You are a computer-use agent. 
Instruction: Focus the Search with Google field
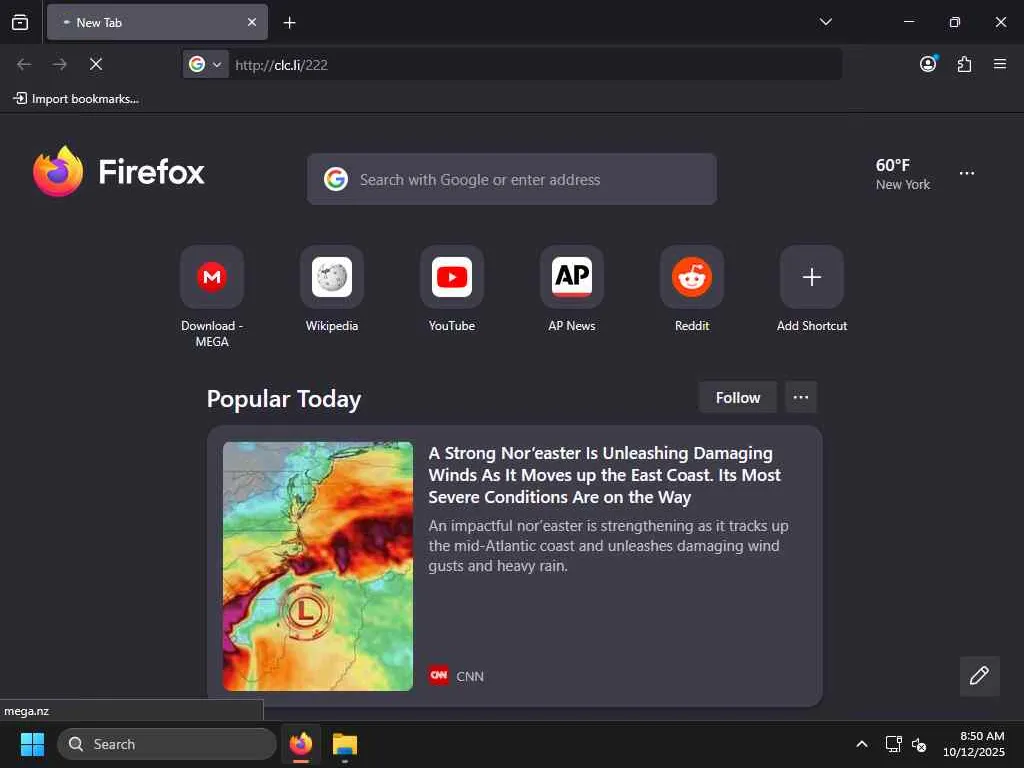[x=512, y=179]
